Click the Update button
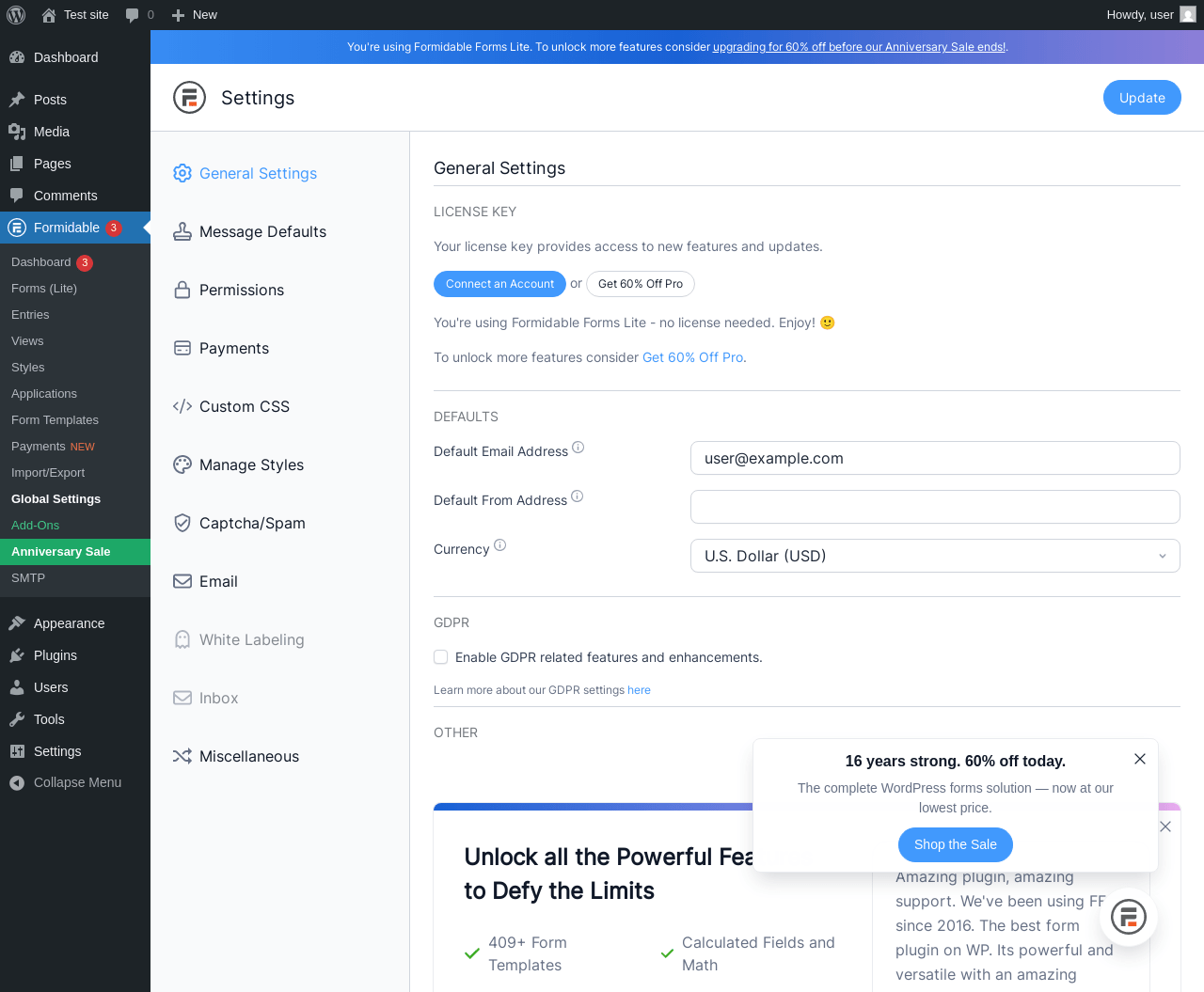Screen dimensions: 1204x992 click(1142, 98)
